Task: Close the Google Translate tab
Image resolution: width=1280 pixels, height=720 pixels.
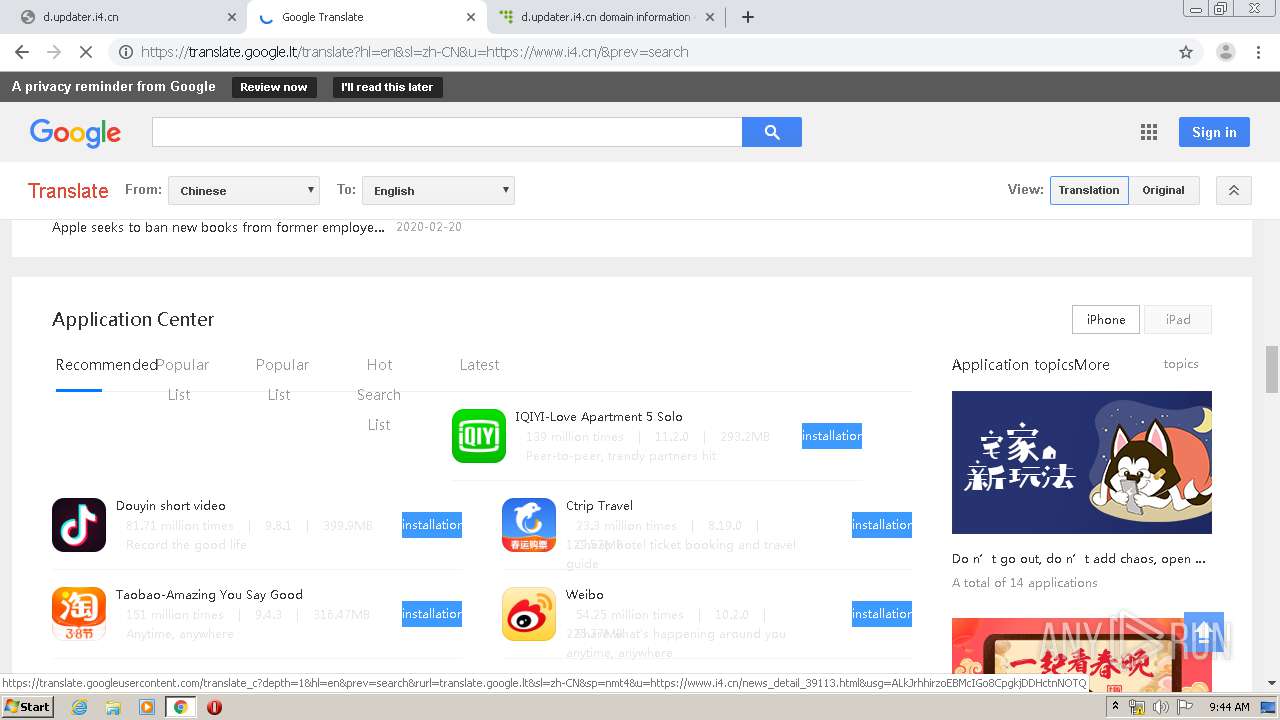Action: [x=470, y=17]
